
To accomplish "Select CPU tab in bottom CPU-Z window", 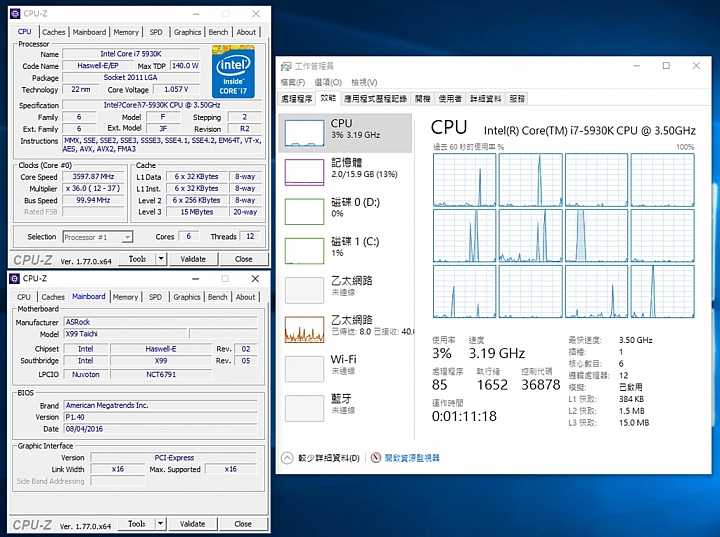I will tap(24, 297).
